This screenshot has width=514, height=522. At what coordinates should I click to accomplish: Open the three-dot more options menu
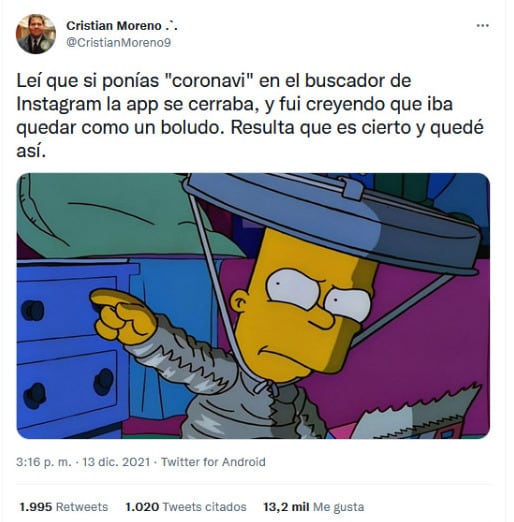[482, 26]
